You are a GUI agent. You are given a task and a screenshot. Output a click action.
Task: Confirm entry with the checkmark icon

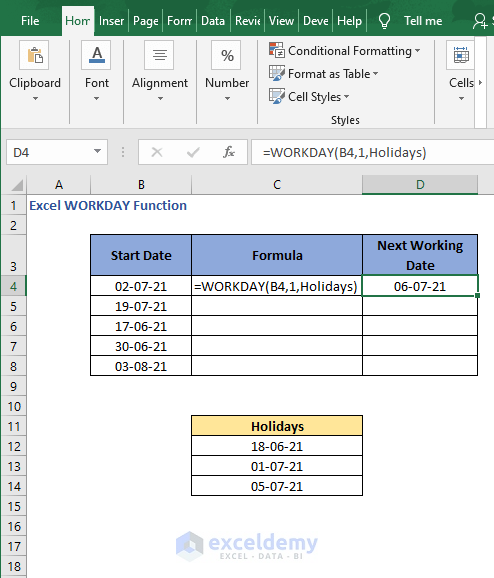193,152
